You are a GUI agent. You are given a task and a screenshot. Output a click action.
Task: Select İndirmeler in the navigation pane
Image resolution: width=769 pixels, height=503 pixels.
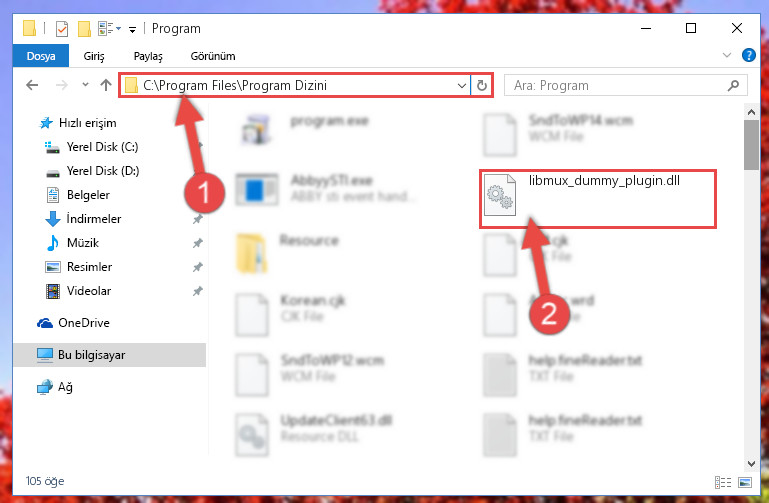[x=93, y=219]
